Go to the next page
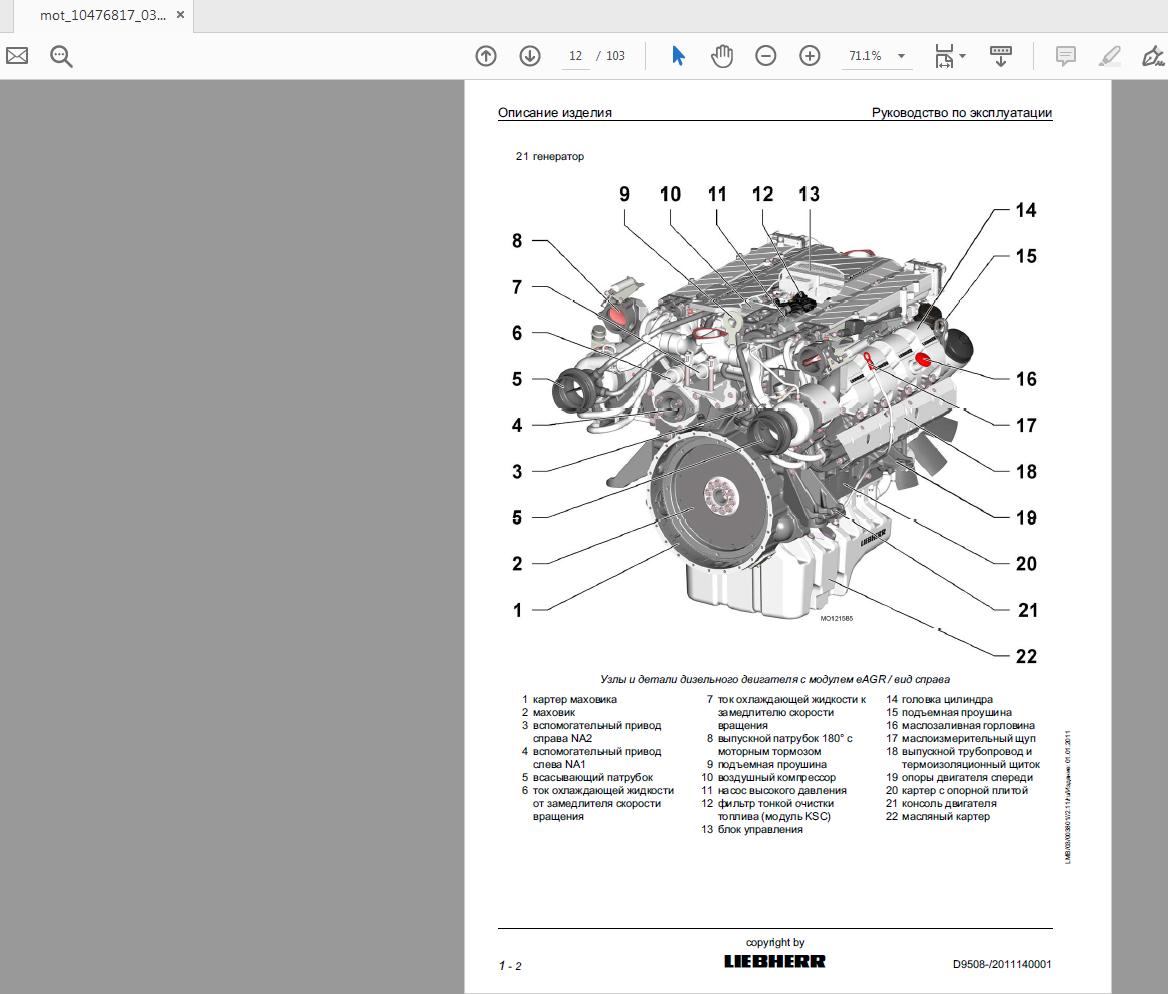The width and height of the screenshot is (1168, 994). tap(529, 56)
